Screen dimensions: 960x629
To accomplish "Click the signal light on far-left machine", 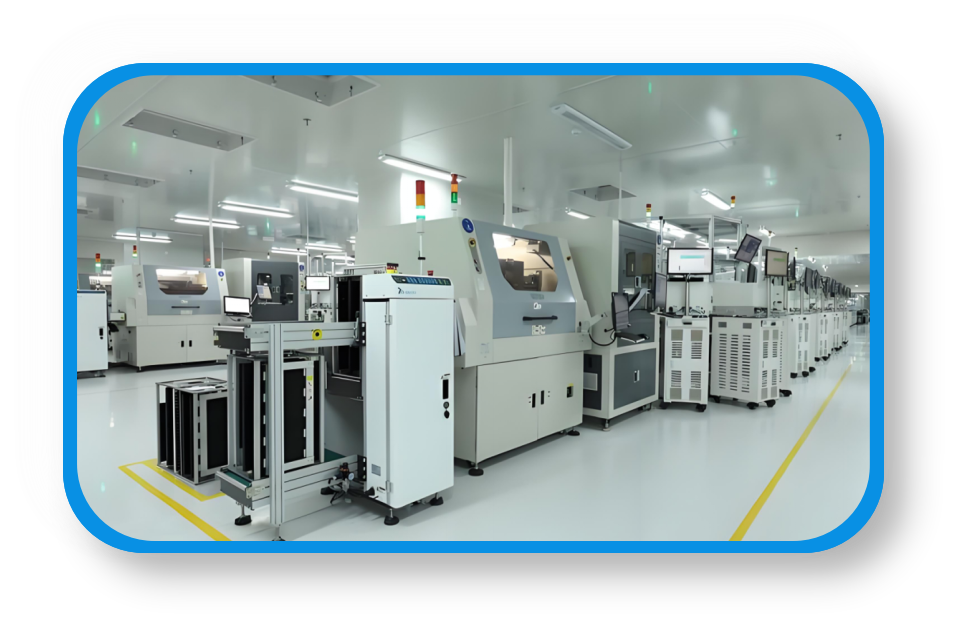I will pyautogui.click(x=97, y=262).
